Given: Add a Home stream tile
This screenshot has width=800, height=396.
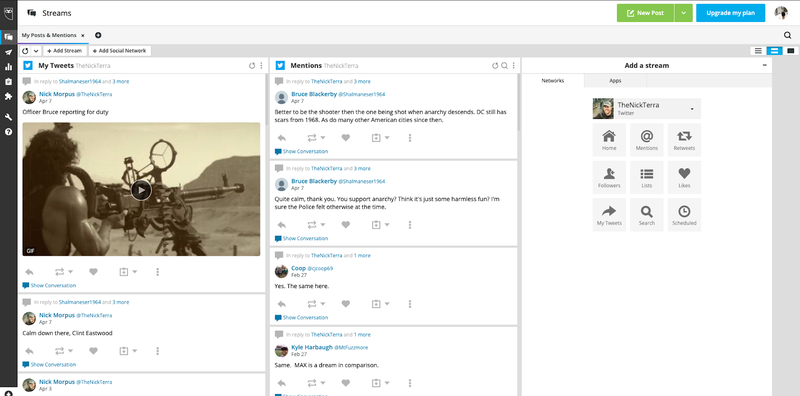Looking at the screenshot, I should 609,140.
